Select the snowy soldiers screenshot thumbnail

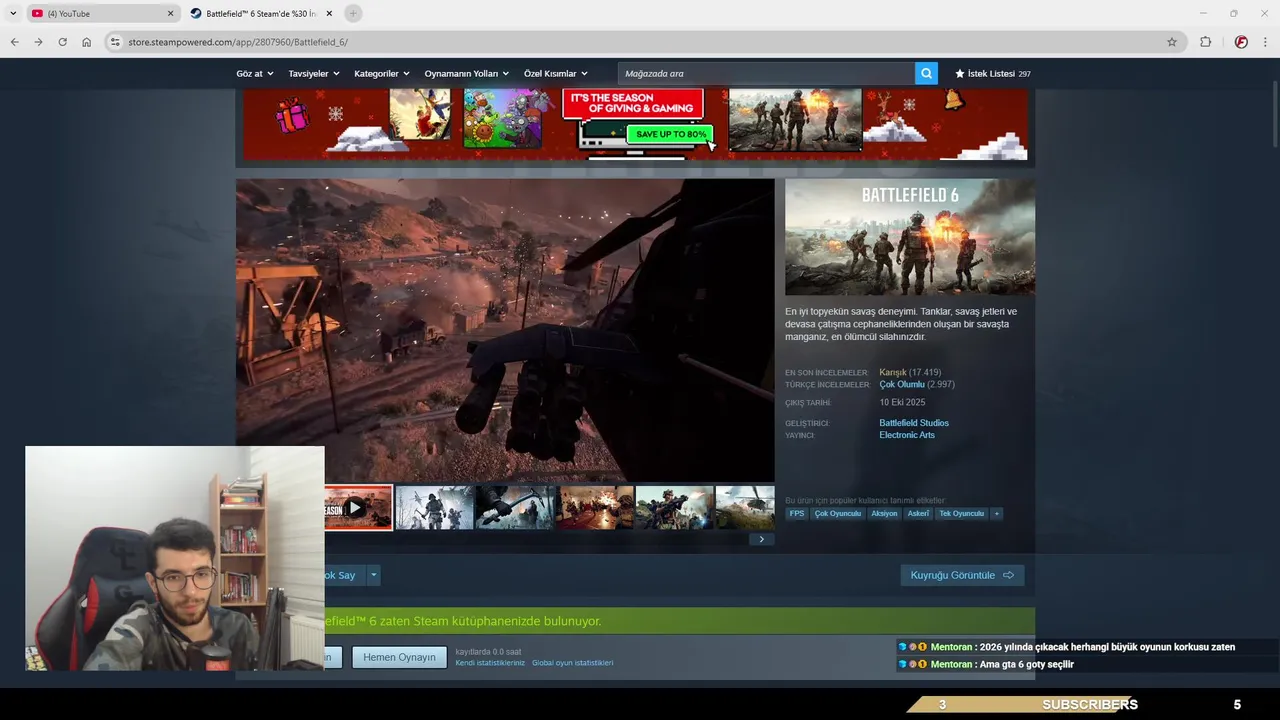click(x=434, y=508)
